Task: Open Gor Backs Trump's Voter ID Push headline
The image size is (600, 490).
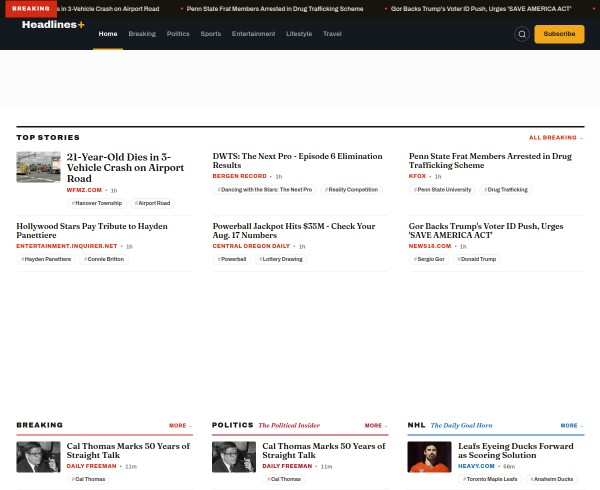Action: [486, 231]
